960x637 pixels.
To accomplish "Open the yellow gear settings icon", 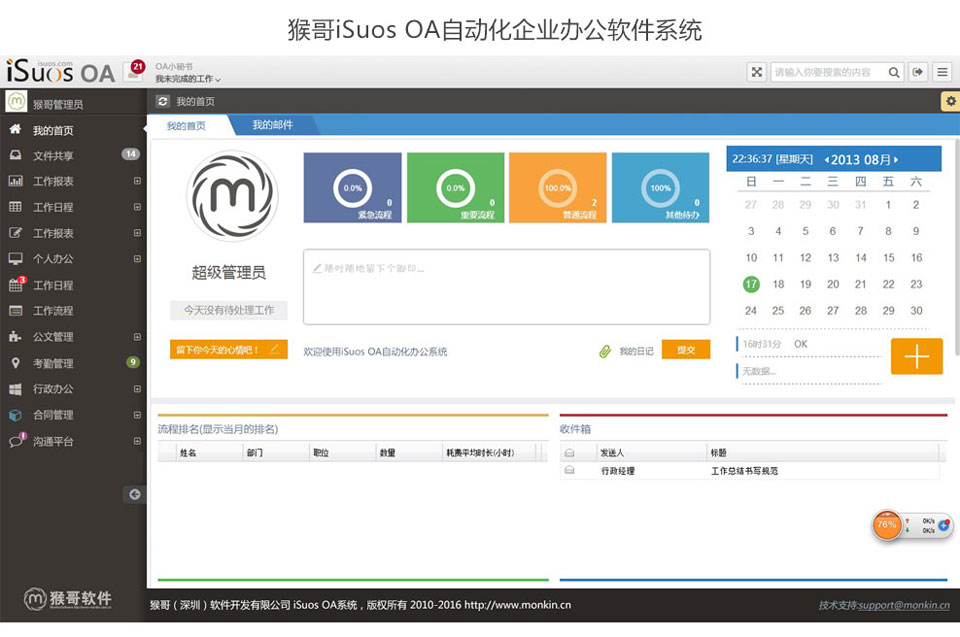I will pos(950,101).
